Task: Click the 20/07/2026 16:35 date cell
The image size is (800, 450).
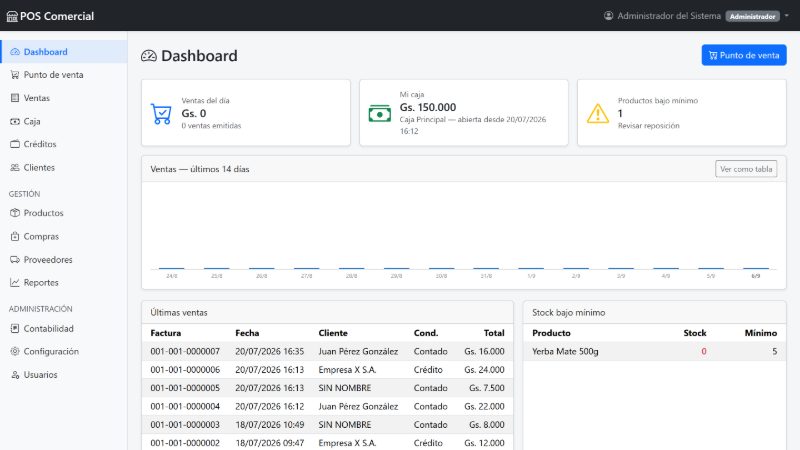Action: coord(269,352)
